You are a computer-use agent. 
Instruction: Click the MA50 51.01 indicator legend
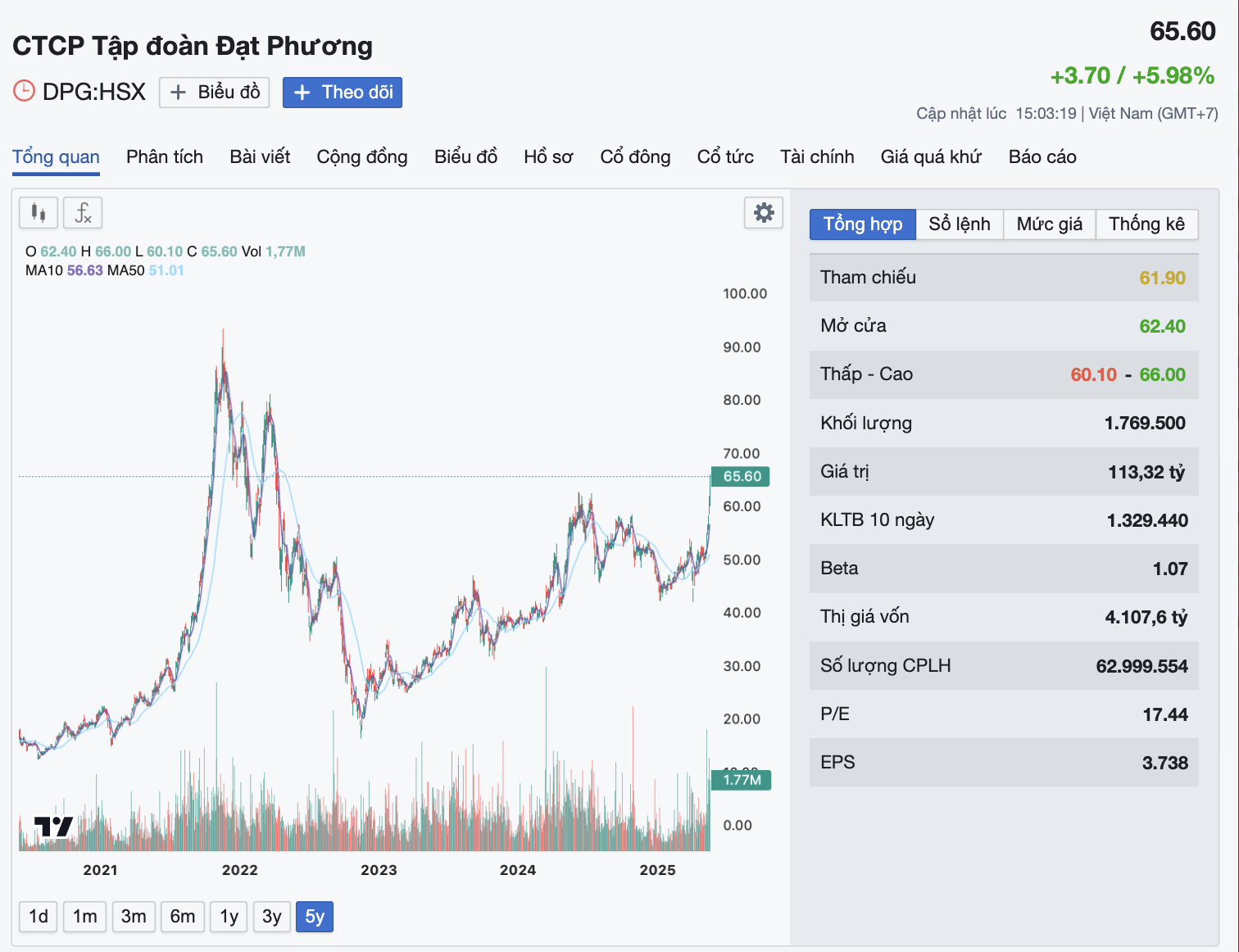[146, 270]
